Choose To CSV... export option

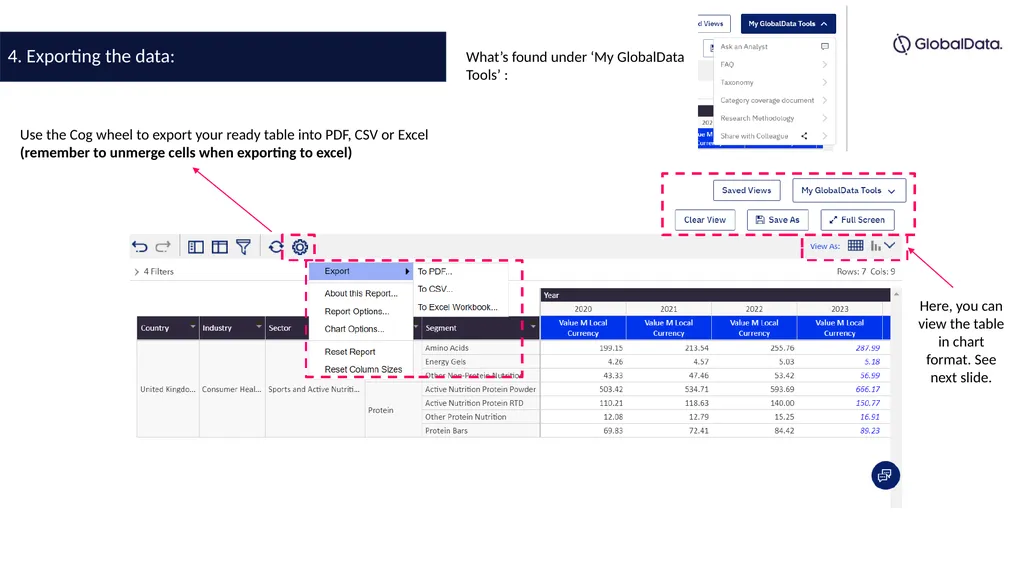435,289
